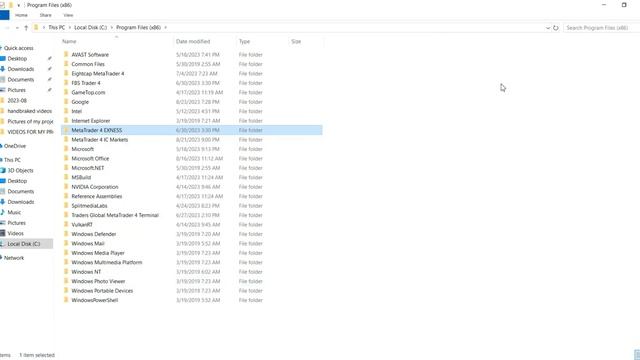Open the View ribbon tab

pos(68,15)
